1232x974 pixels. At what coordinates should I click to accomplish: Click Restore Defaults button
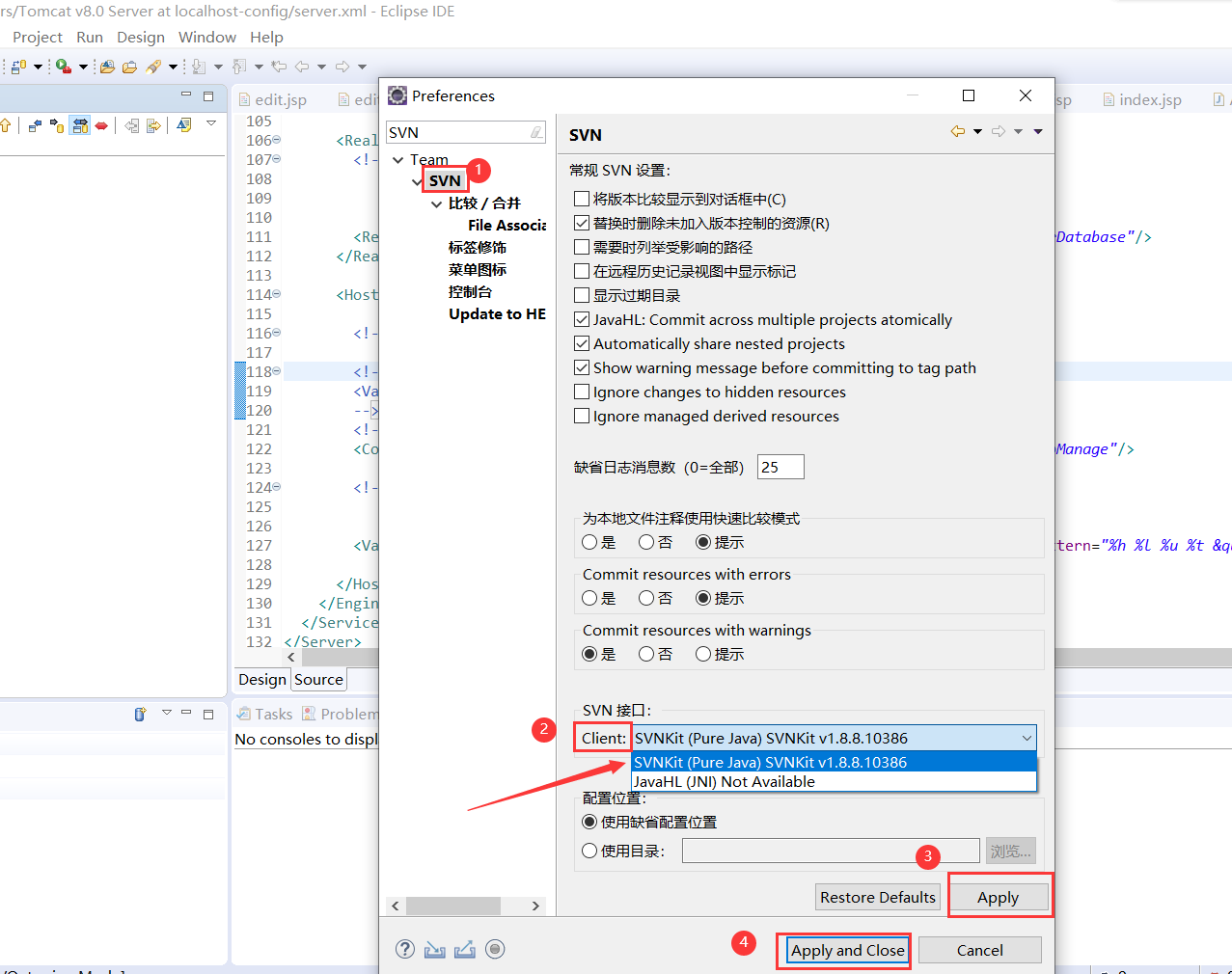878,897
